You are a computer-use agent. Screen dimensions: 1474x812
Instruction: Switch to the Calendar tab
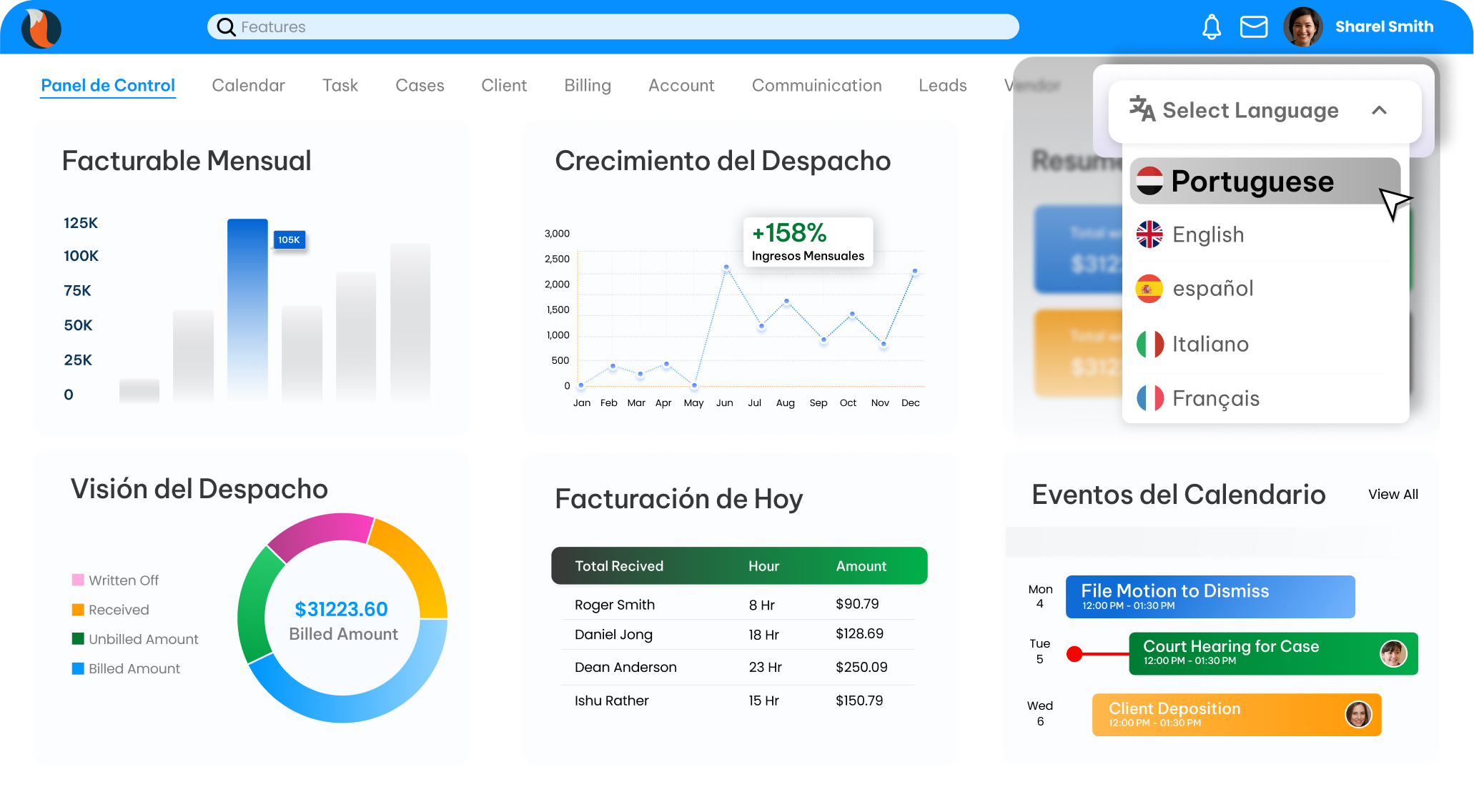(x=248, y=86)
